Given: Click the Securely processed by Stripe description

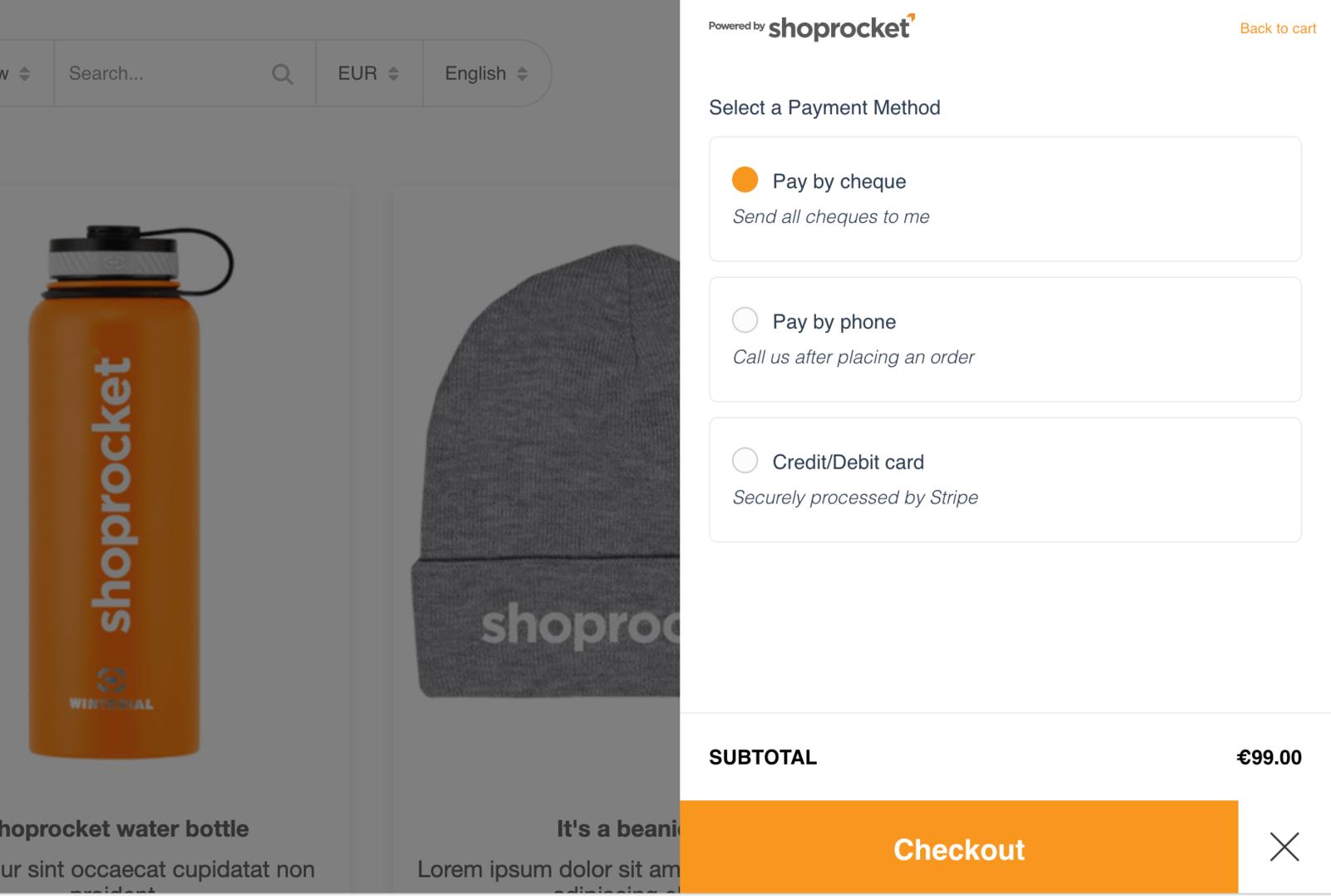Looking at the screenshot, I should point(855,498).
